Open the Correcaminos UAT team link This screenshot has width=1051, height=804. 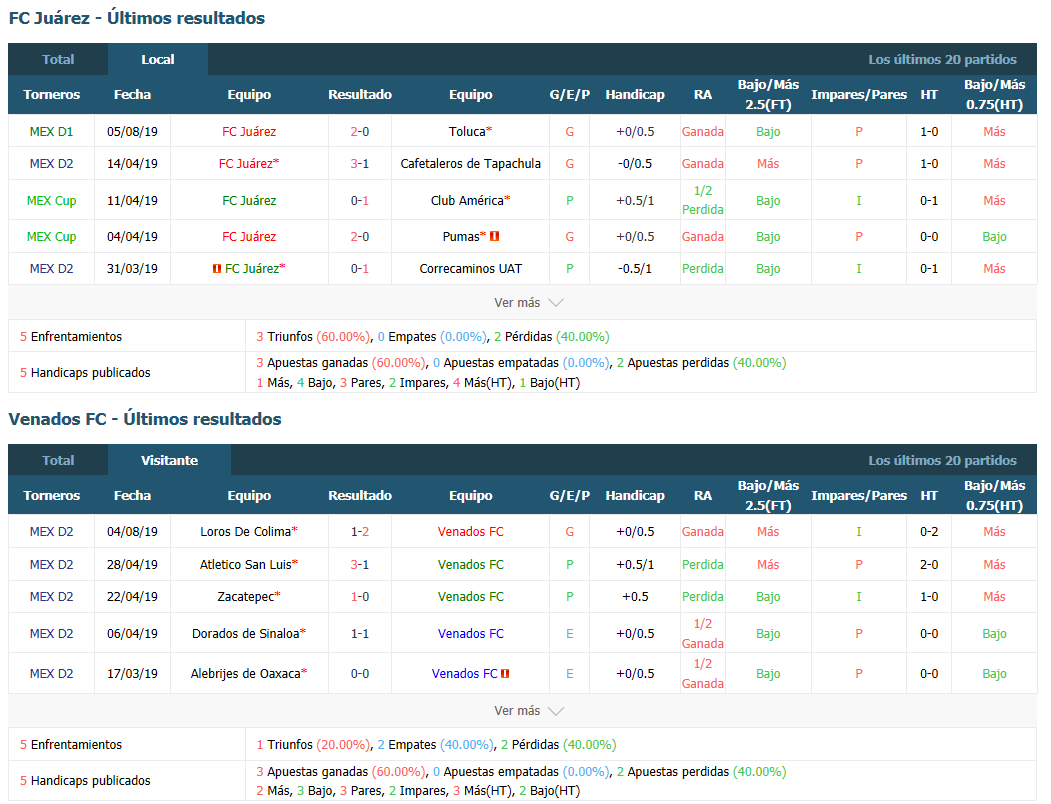[471, 268]
